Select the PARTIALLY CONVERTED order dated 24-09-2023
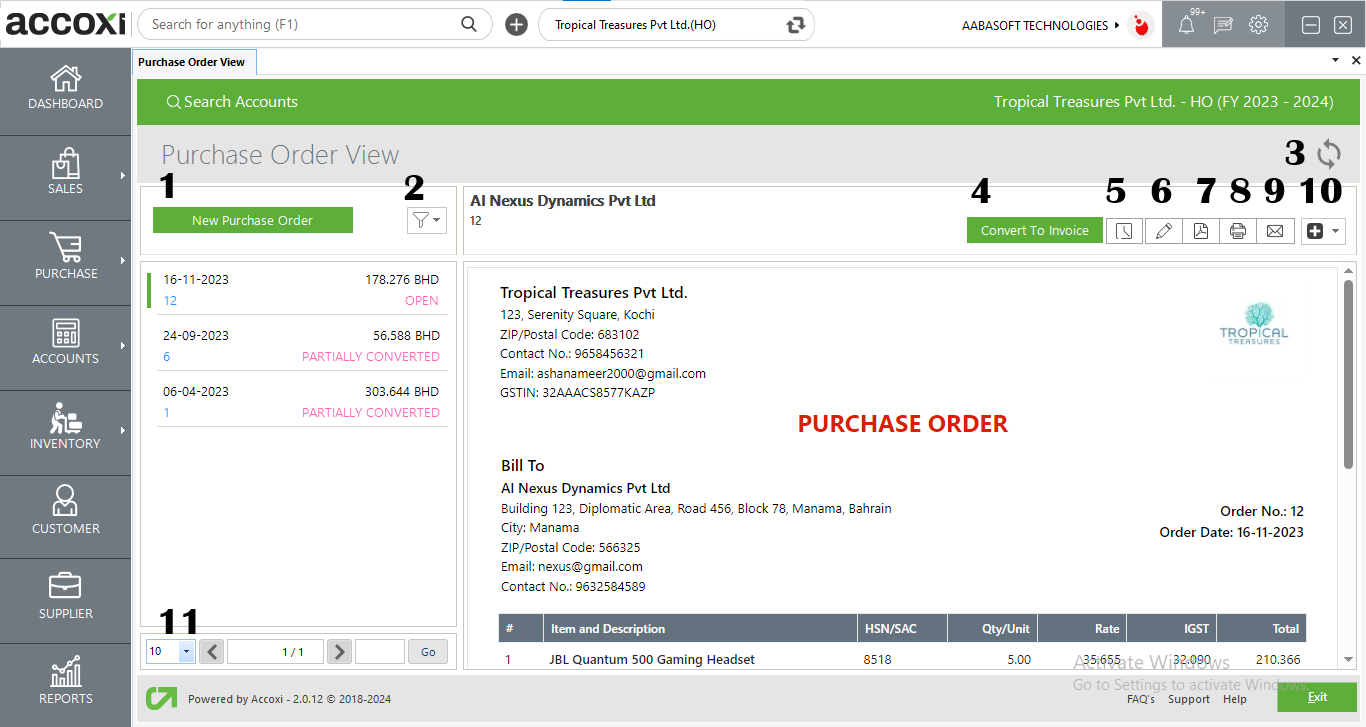This screenshot has height=727, width=1366. pos(300,345)
